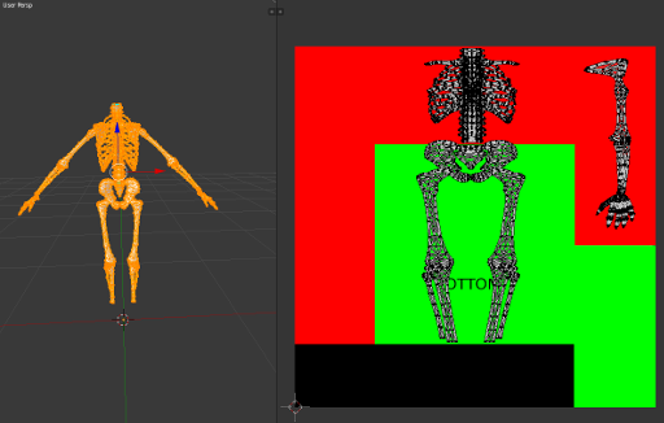Open the 3D viewport sidebar toggle
This screenshot has width=664, height=423.
(272, 12)
